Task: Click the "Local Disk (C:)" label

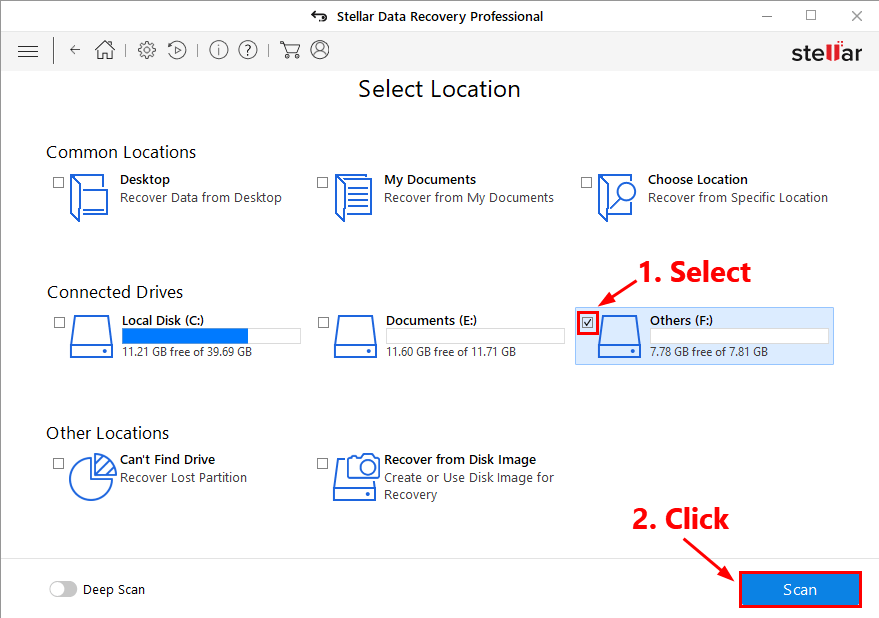Action: point(163,320)
